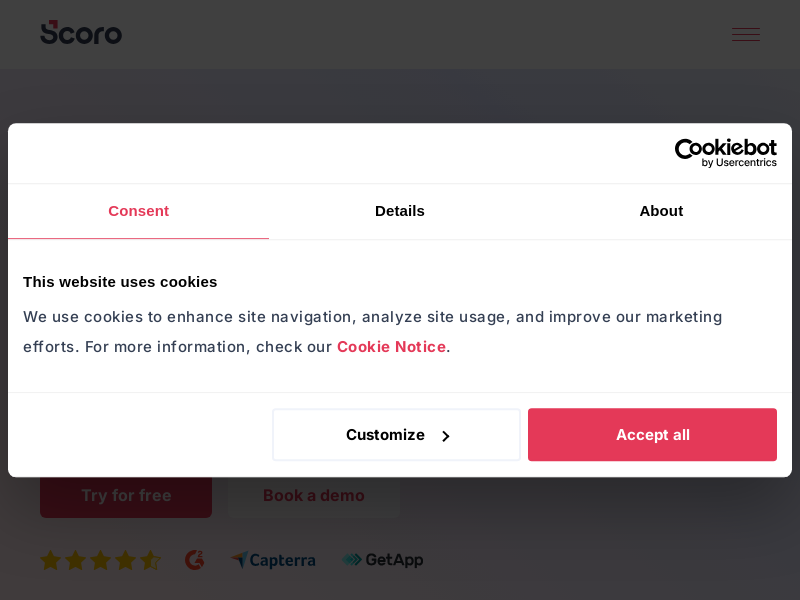Click the GetApp logo

point(382,560)
